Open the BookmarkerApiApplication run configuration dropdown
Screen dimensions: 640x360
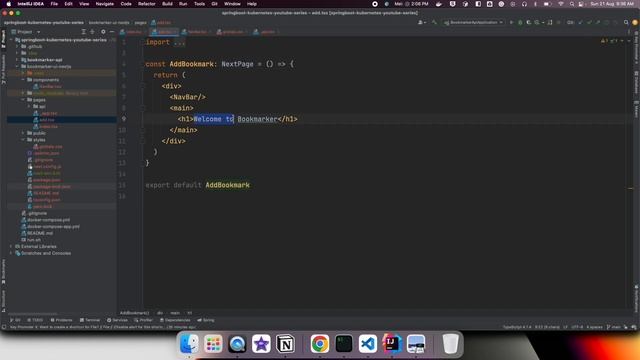[x=473, y=22]
